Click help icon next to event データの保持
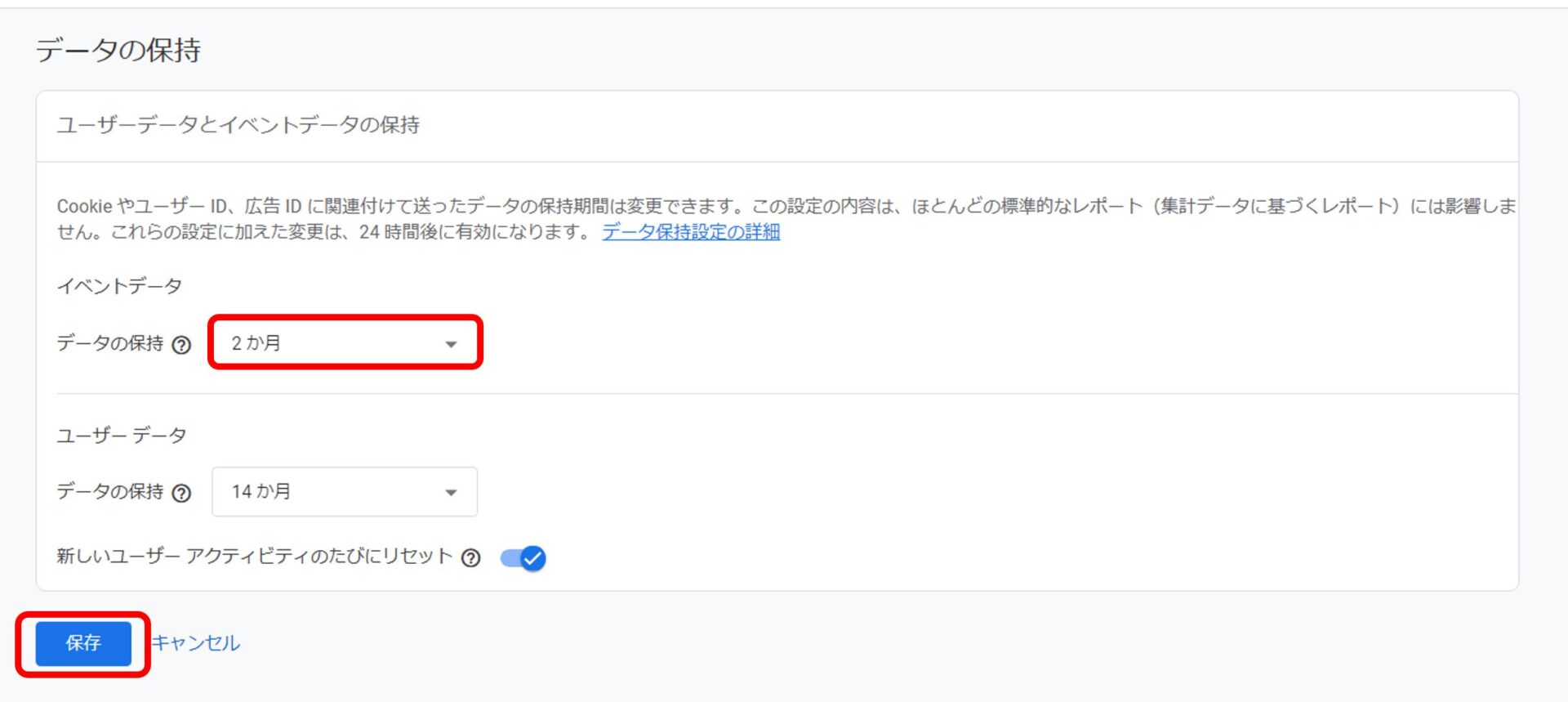1568x702 pixels. click(x=181, y=345)
